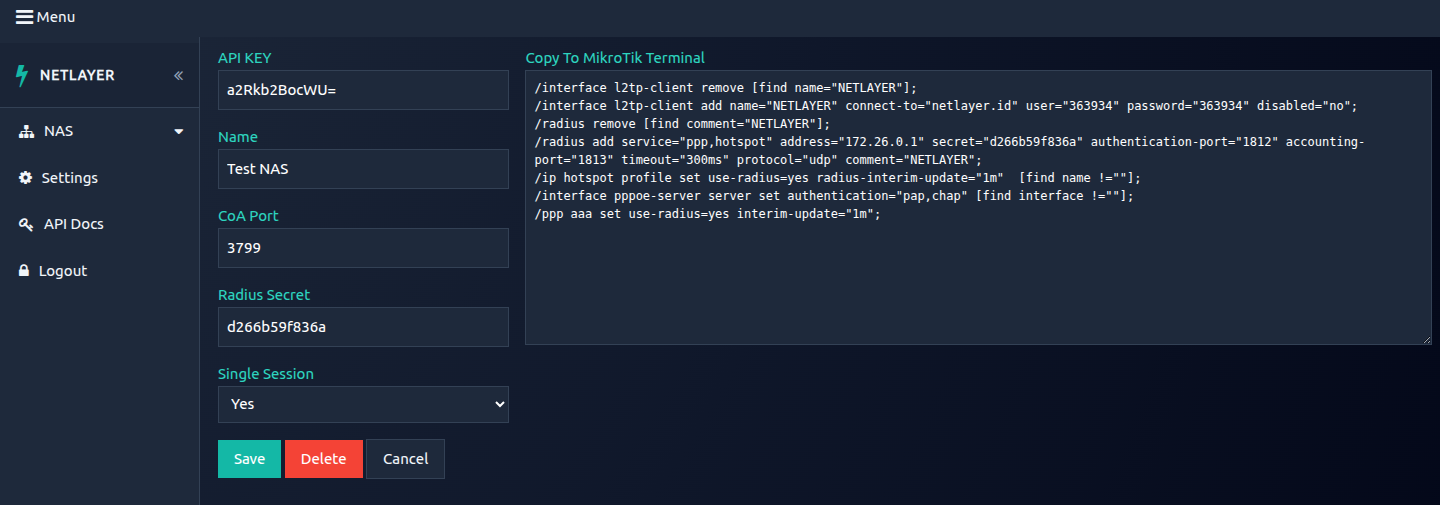Click the Logout lock icon
Viewport: 1440px width, 505px height.
point(24,271)
